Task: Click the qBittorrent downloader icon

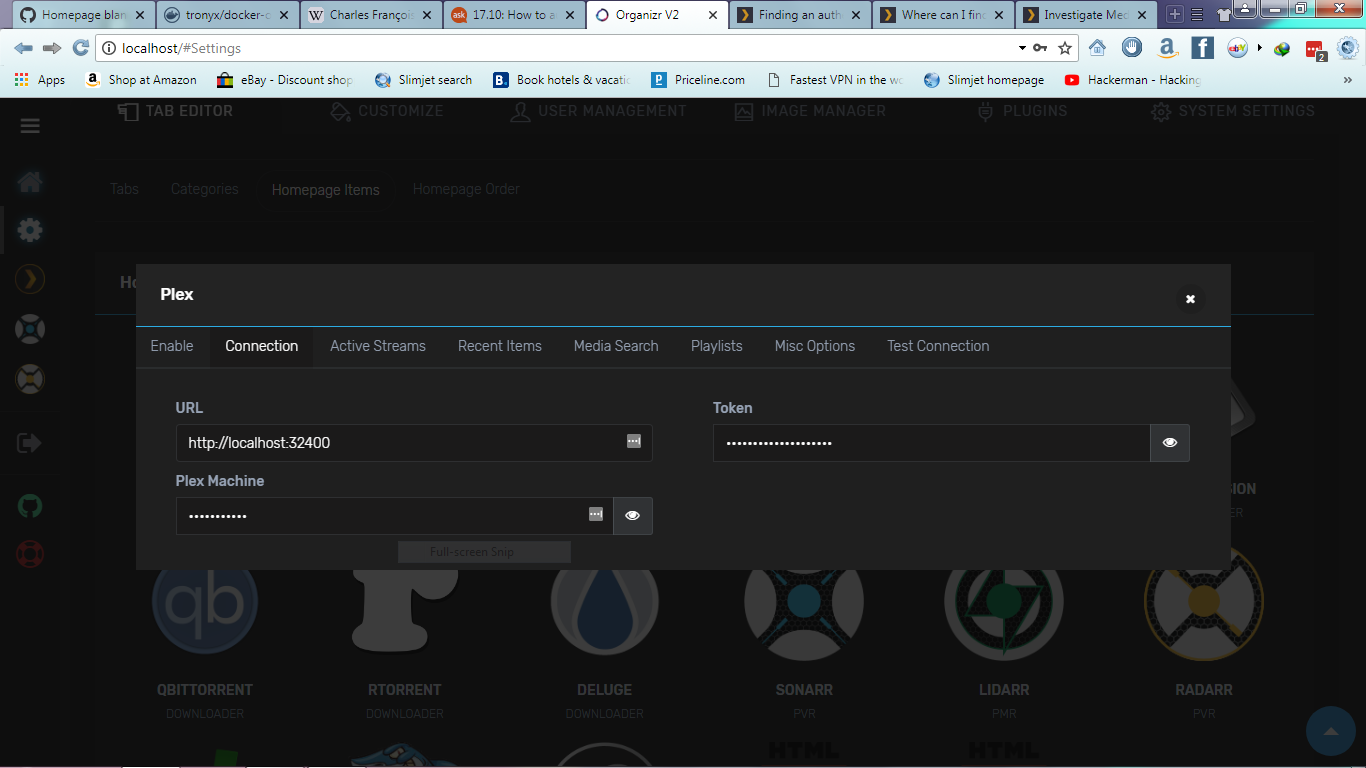Action: tap(204, 601)
